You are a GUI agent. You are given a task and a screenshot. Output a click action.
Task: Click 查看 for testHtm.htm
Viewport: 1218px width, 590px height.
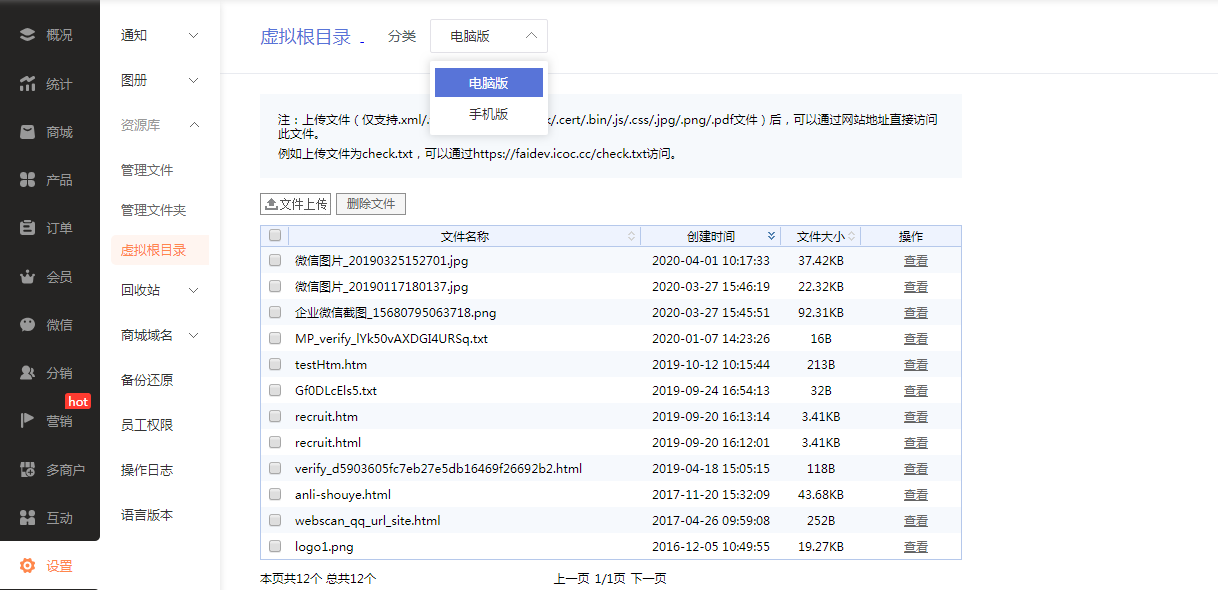pos(916,364)
